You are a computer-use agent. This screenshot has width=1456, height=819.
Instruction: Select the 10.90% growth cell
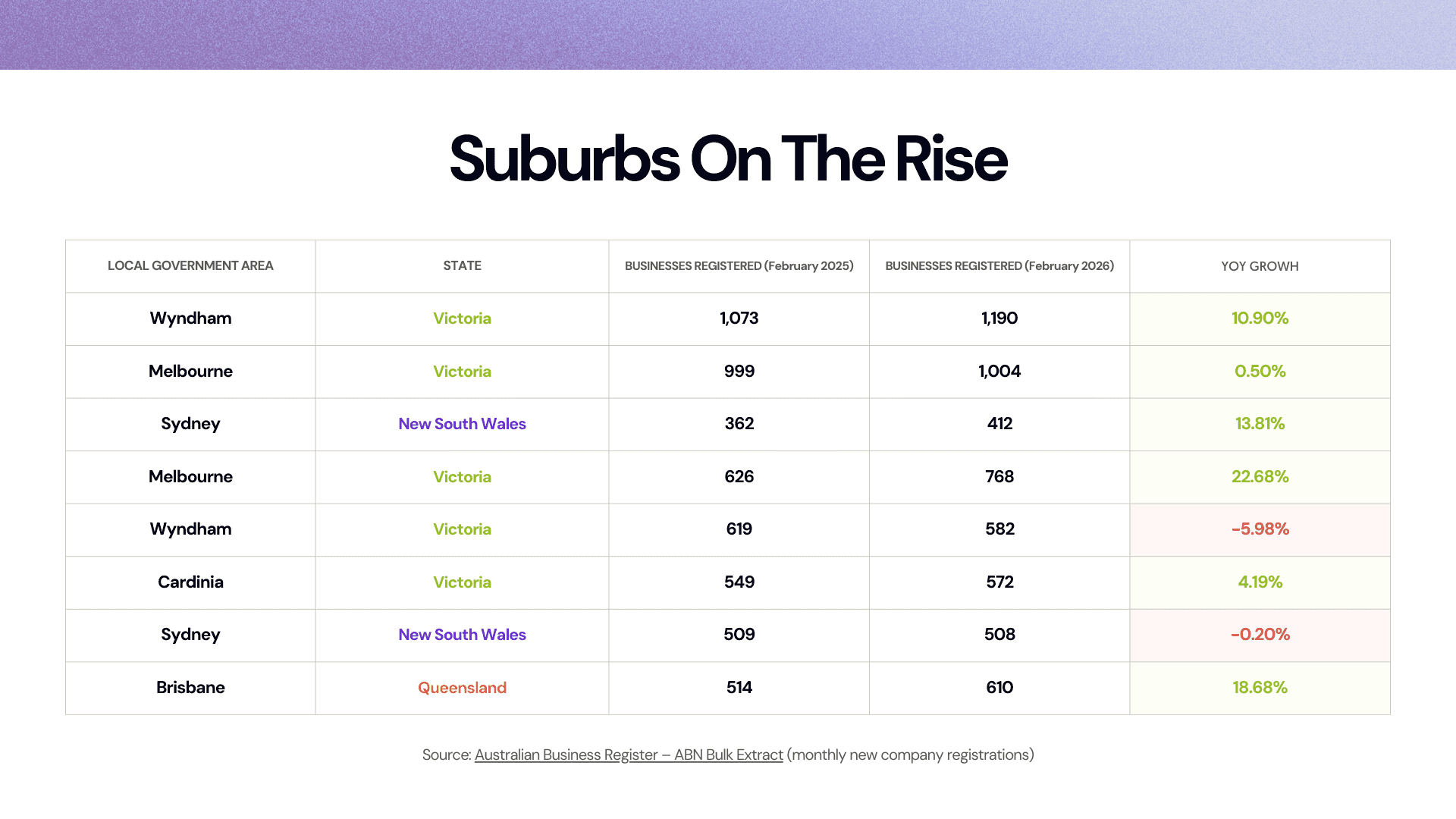point(1260,318)
